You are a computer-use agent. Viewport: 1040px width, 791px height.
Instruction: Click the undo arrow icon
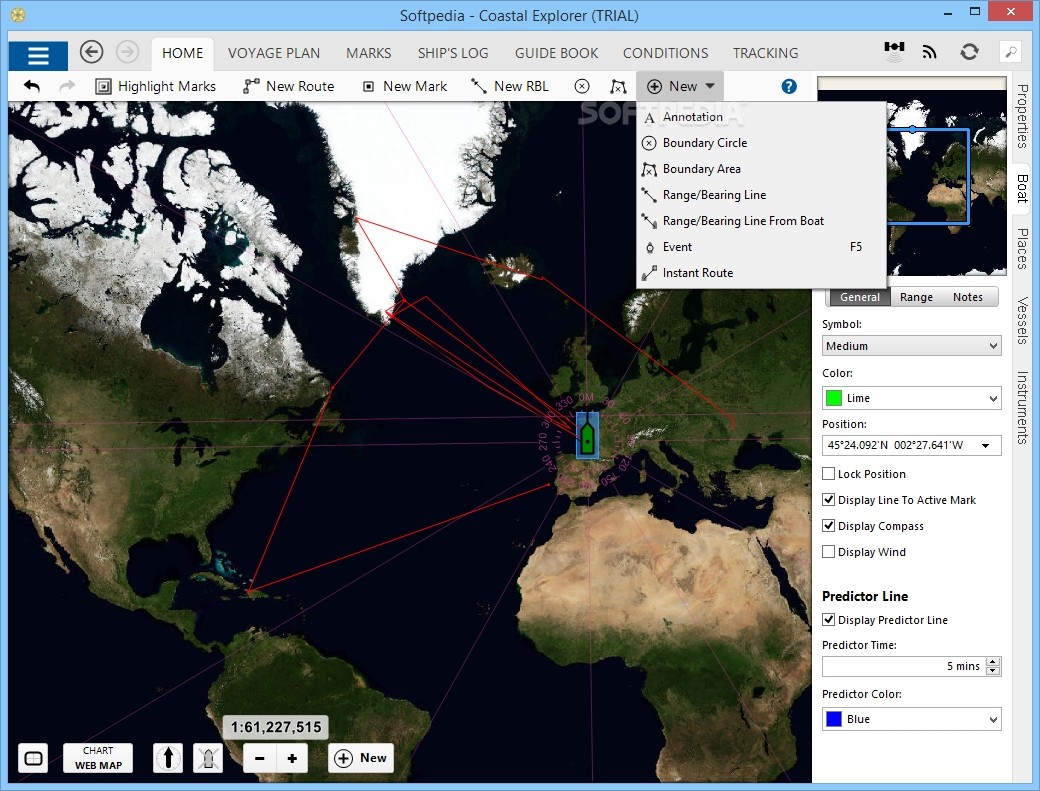(x=31, y=86)
